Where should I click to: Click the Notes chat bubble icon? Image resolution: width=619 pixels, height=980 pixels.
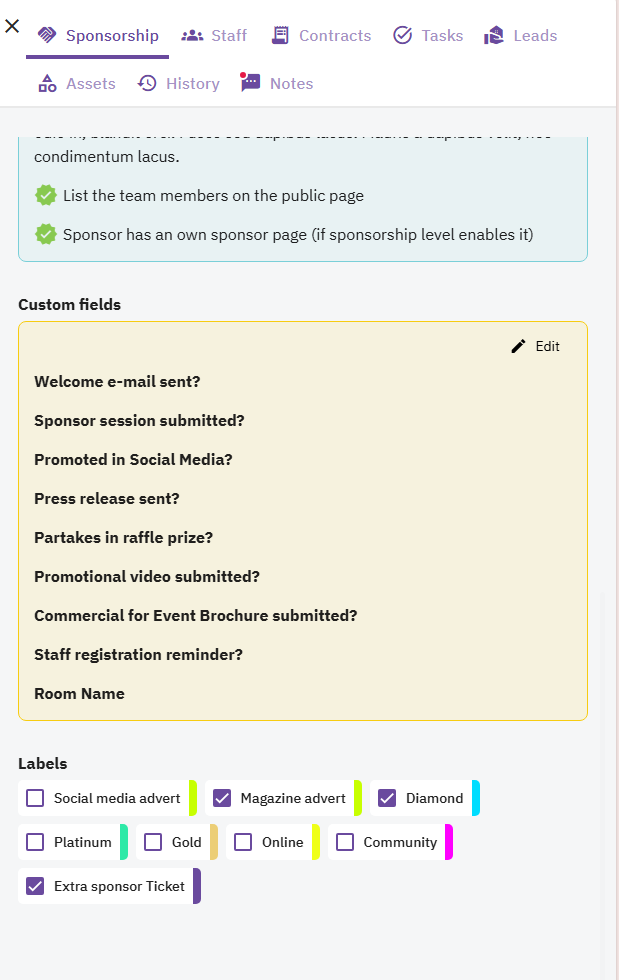click(250, 82)
